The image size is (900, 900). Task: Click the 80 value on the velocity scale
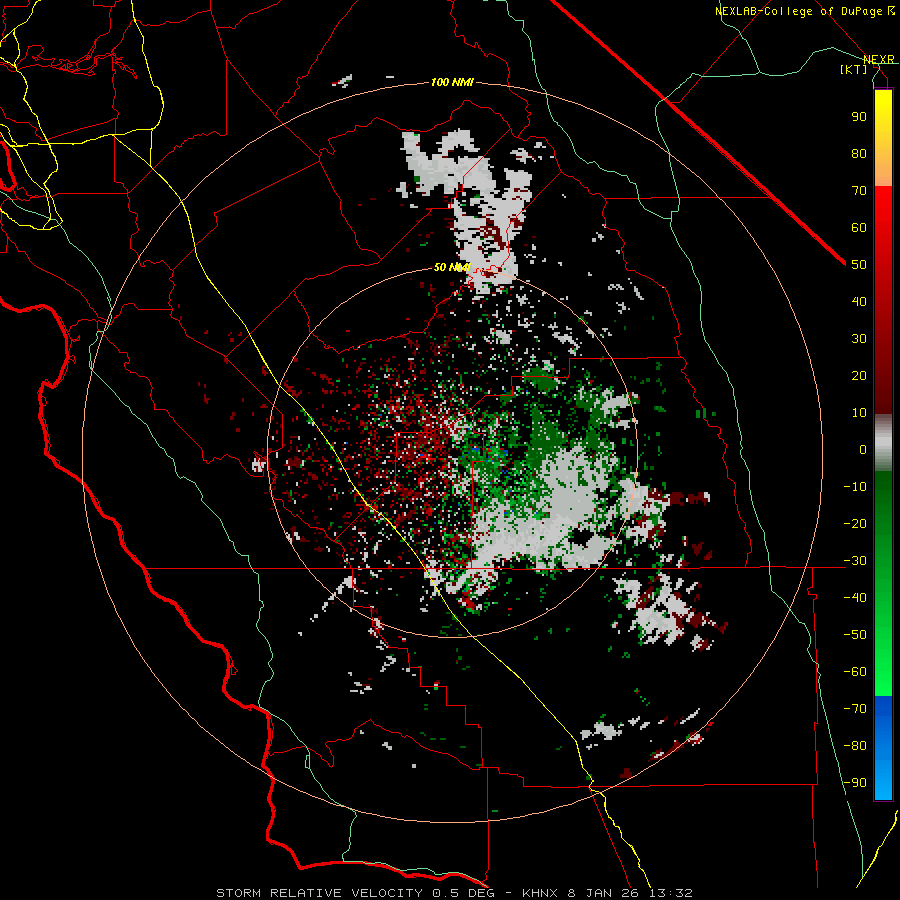coord(859,153)
